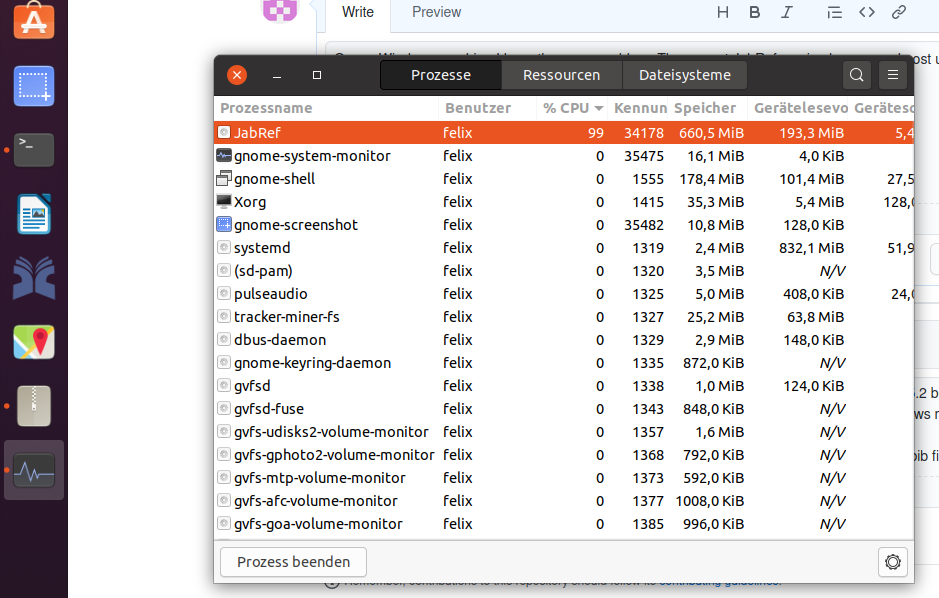Image resolution: width=939 pixels, height=598 pixels.
Task: Open the Preview tab in the editor
Action: 437,13
